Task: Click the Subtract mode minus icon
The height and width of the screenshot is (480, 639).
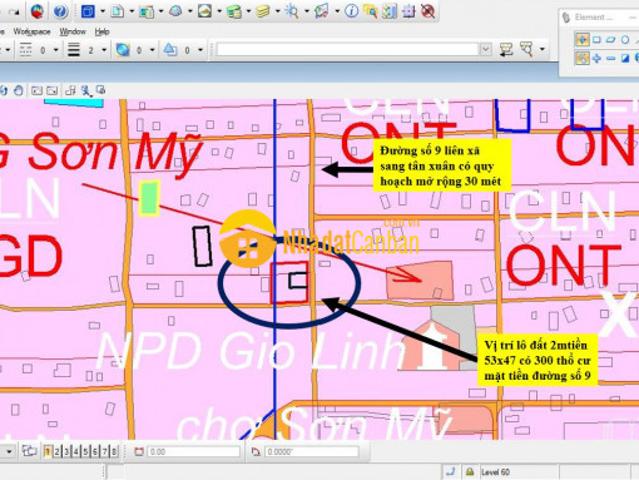Action: pos(611,58)
